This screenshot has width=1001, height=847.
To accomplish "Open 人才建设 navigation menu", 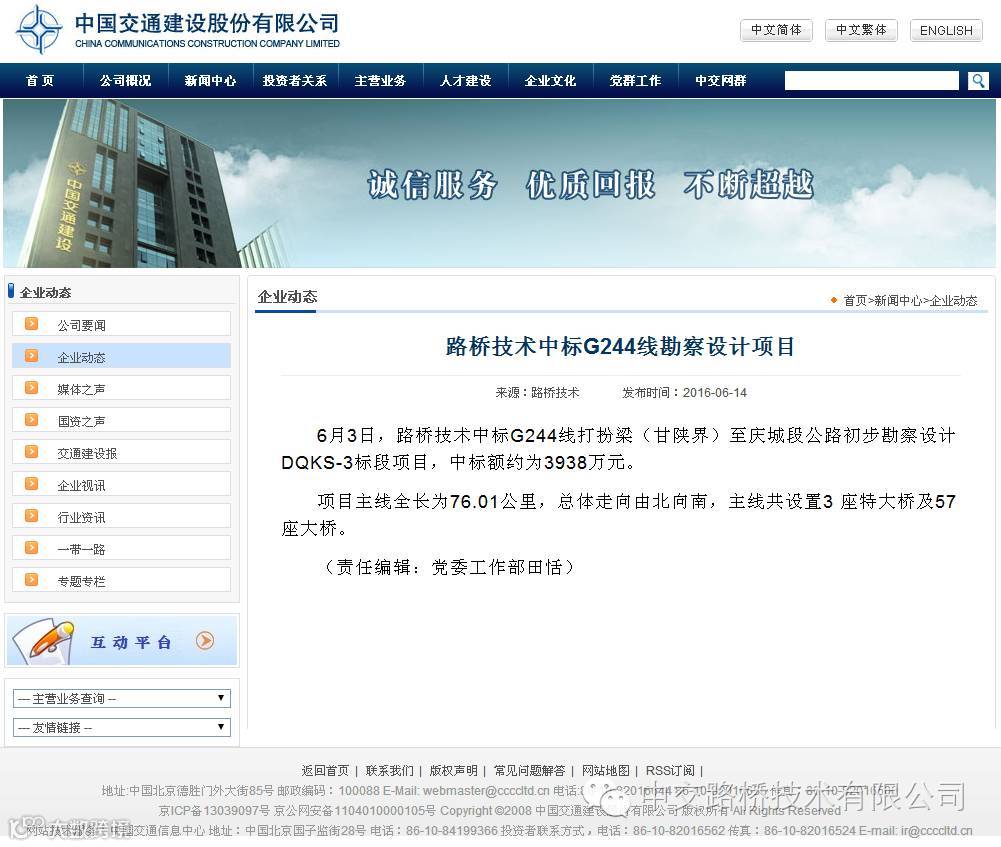I will [x=465, y=80].
